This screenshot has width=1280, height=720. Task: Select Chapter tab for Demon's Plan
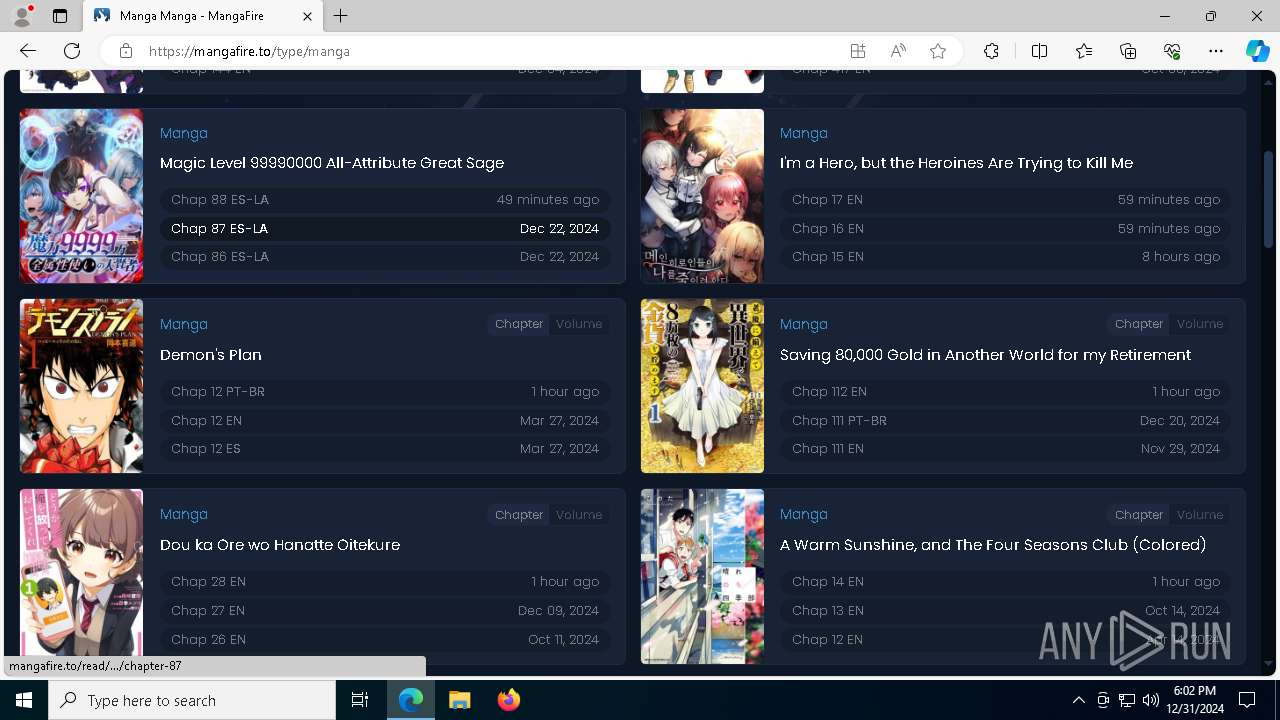(x=519, y=324)
